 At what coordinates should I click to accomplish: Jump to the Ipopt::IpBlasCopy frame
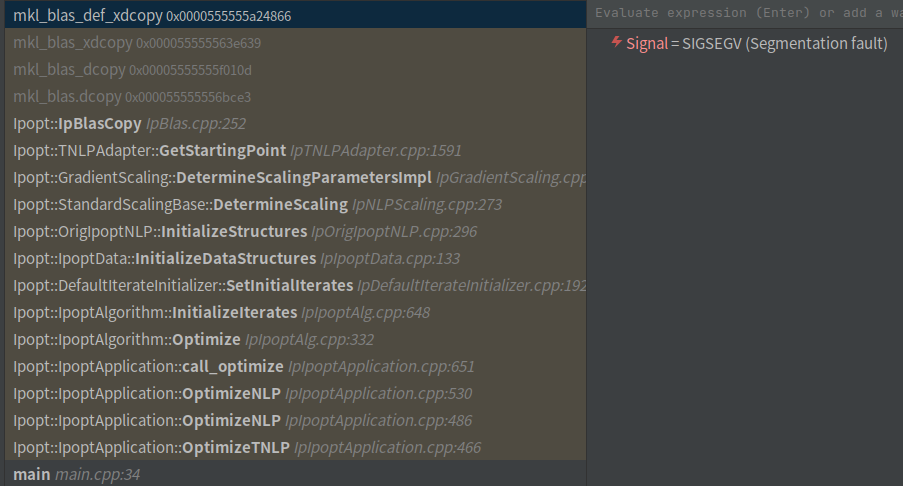click(x=129, y=124)
